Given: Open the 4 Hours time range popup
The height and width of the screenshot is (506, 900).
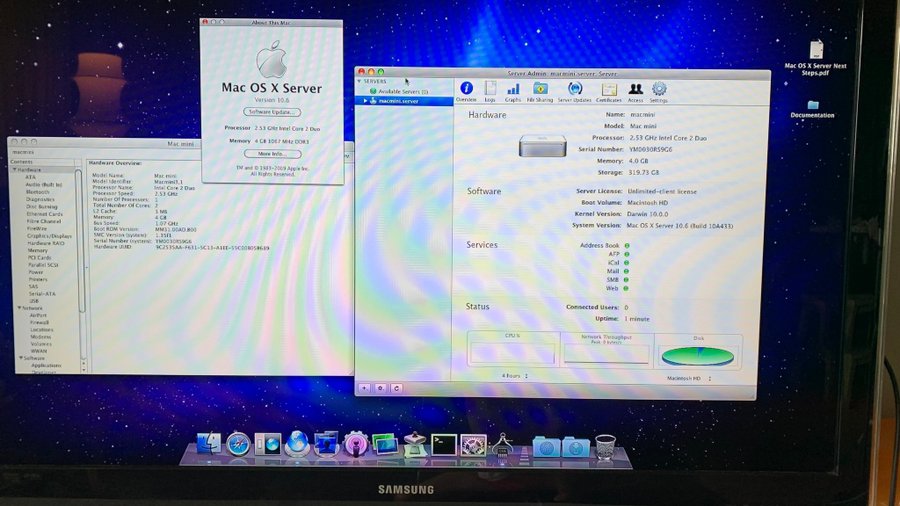Looking at the screenshot, I should pyautogui.click(x=515, y=376).
